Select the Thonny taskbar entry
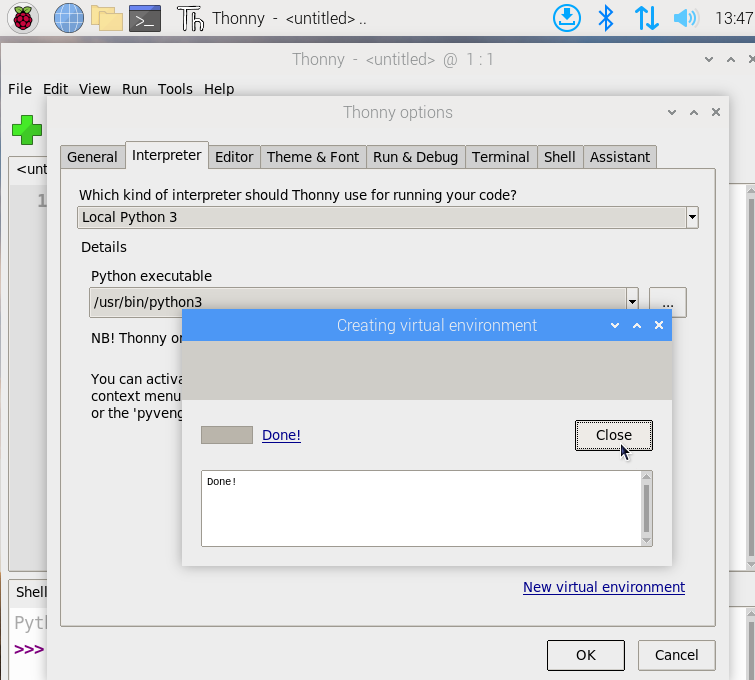Image resolution: width=755 pixels, height=680 pixels. tap(272, 18)
